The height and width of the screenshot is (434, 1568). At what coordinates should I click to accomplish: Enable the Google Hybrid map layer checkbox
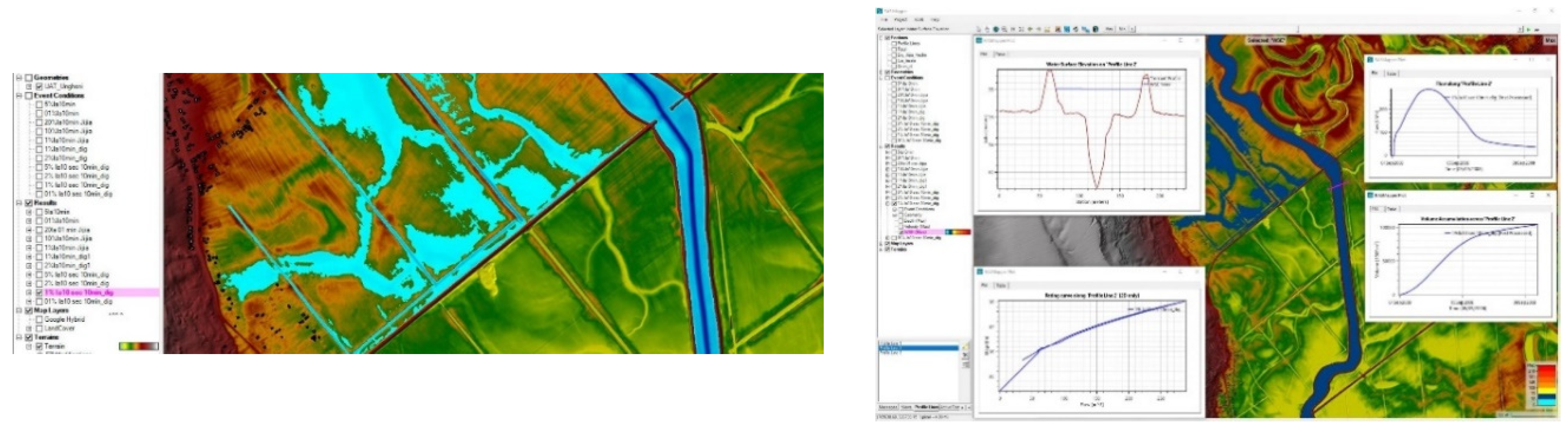39,319
